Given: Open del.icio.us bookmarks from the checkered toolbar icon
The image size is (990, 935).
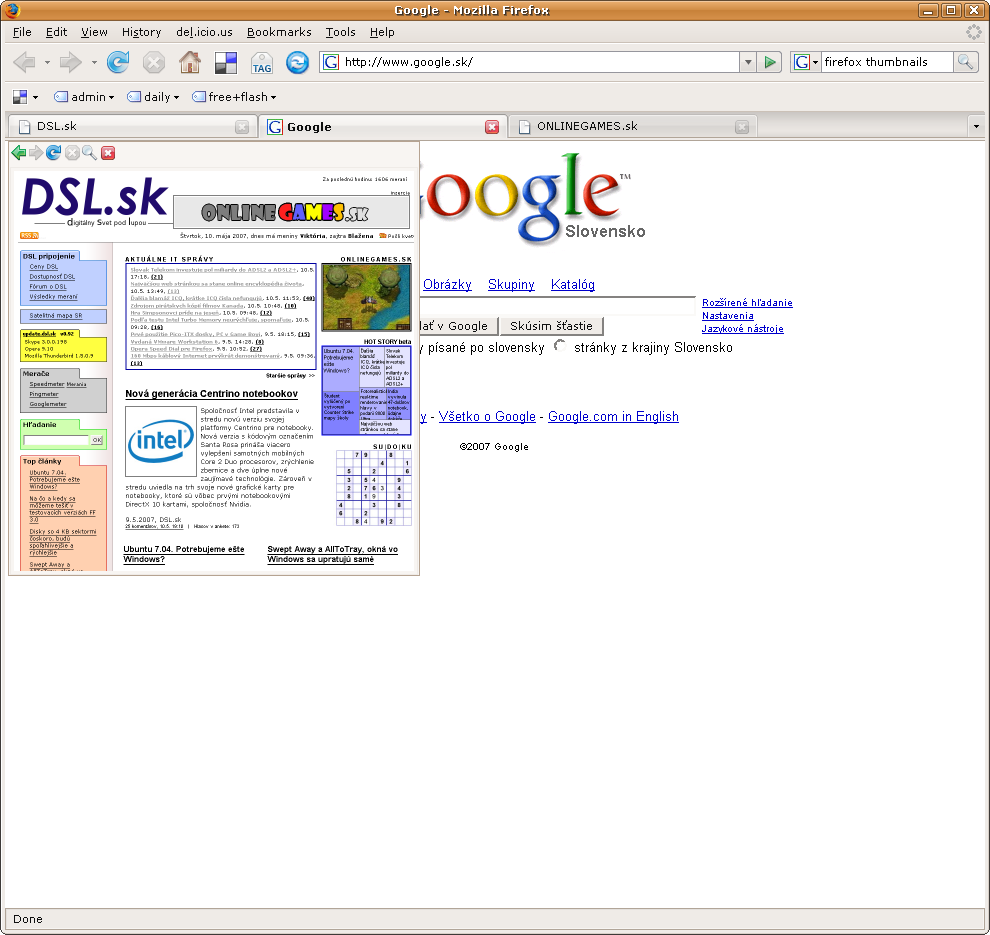Looking at the screenshot, I should click(225, 62).
